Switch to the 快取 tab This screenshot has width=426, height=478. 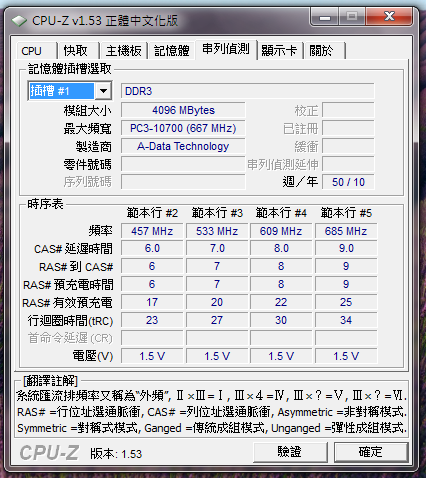pos(77,51)
